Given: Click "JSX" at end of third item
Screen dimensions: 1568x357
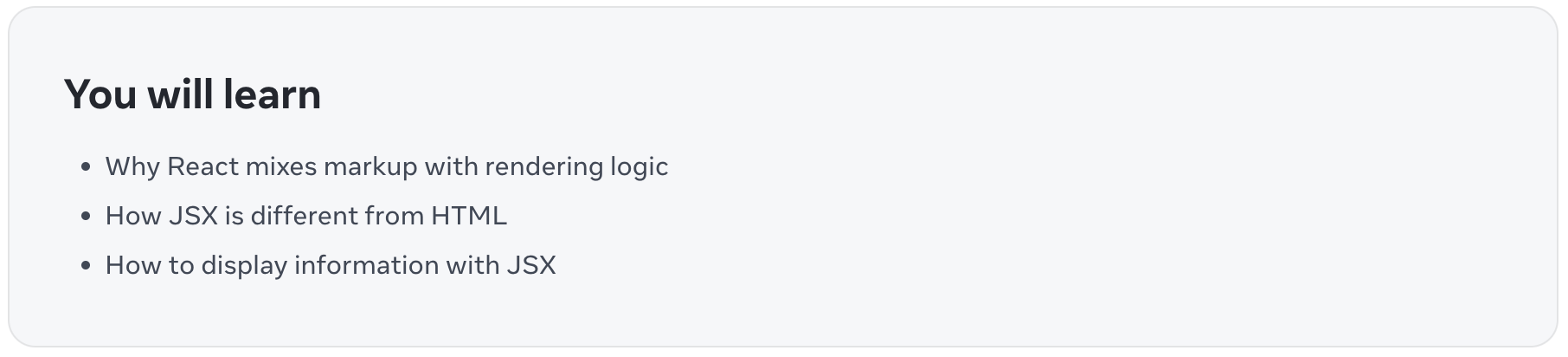Looking at the screenshot, I should pos(531,265).
